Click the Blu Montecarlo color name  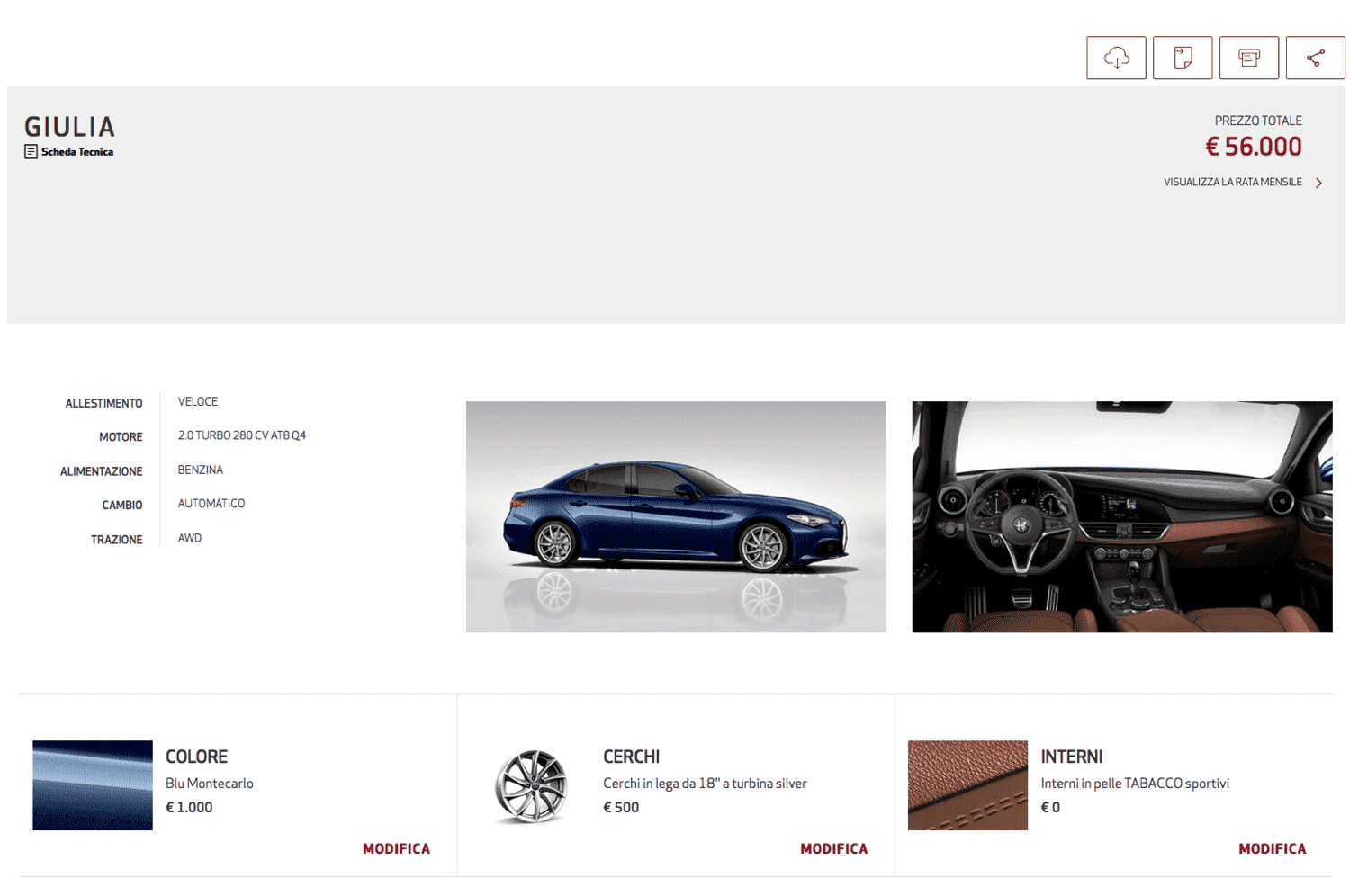(x=210, y=784)
